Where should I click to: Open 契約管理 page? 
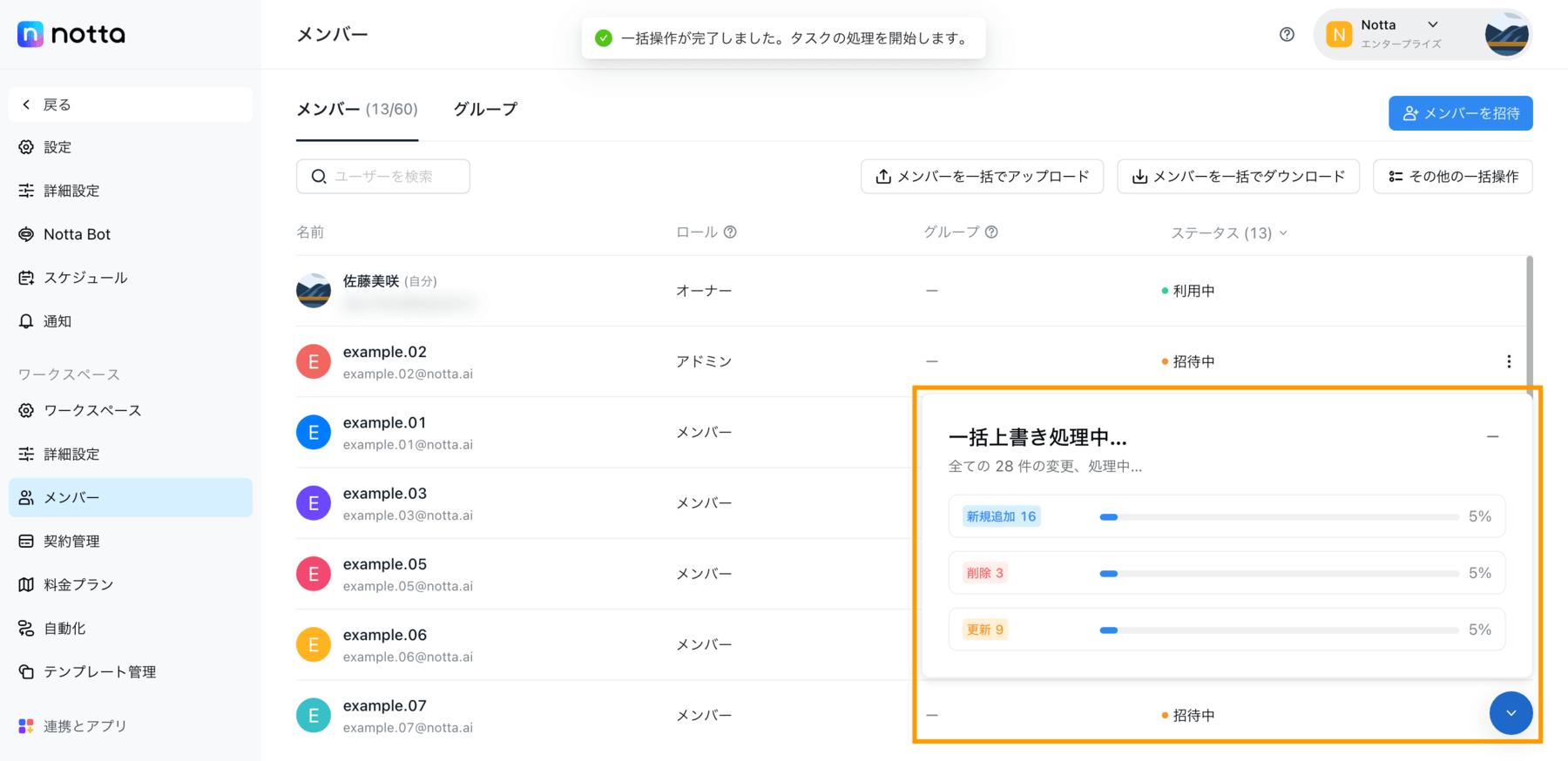pyautogui.click(x=131, y=541)
